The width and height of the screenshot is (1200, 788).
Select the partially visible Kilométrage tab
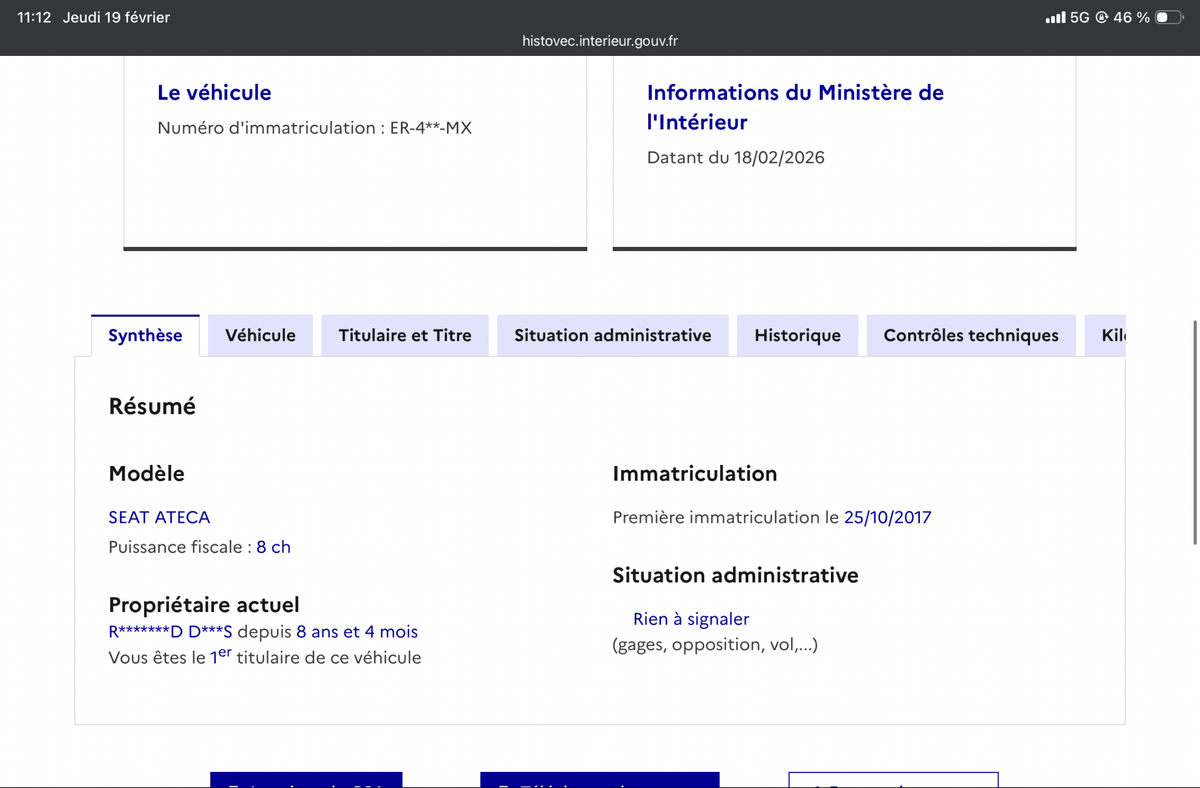1113,336
